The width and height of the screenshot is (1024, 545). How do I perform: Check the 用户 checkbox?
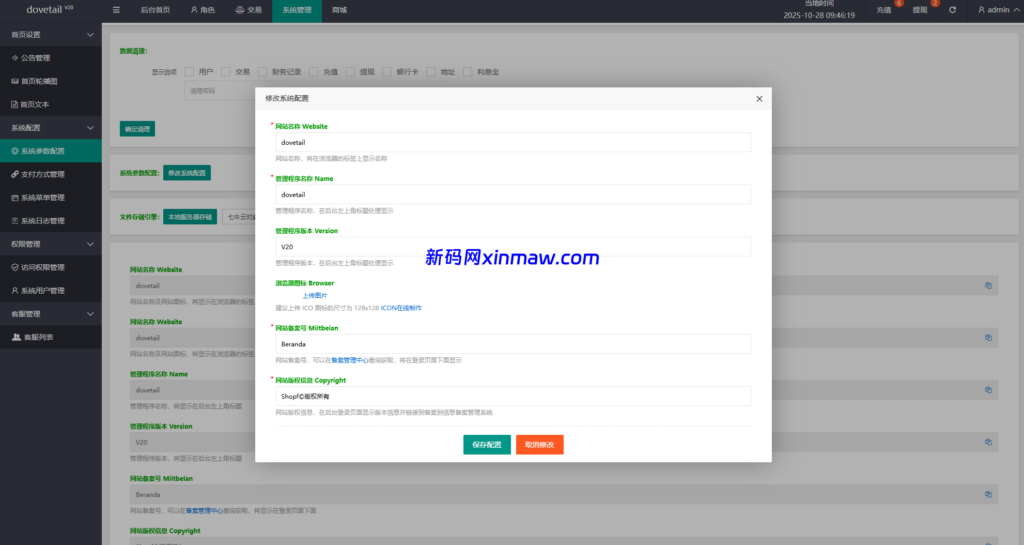click(x=189, y=72)
